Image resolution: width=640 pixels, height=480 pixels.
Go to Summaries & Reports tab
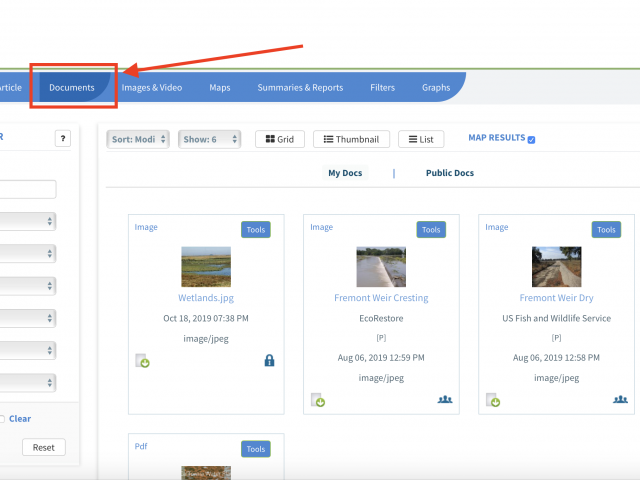(300, 87)
